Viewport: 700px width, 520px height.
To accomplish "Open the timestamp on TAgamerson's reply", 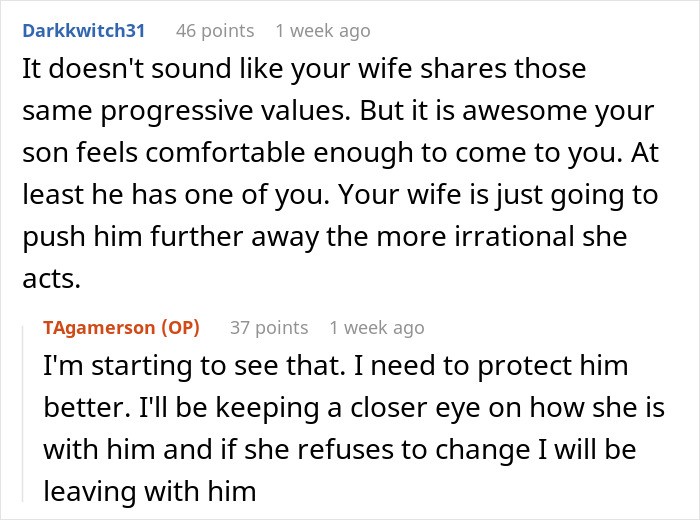I will point(377,328).
